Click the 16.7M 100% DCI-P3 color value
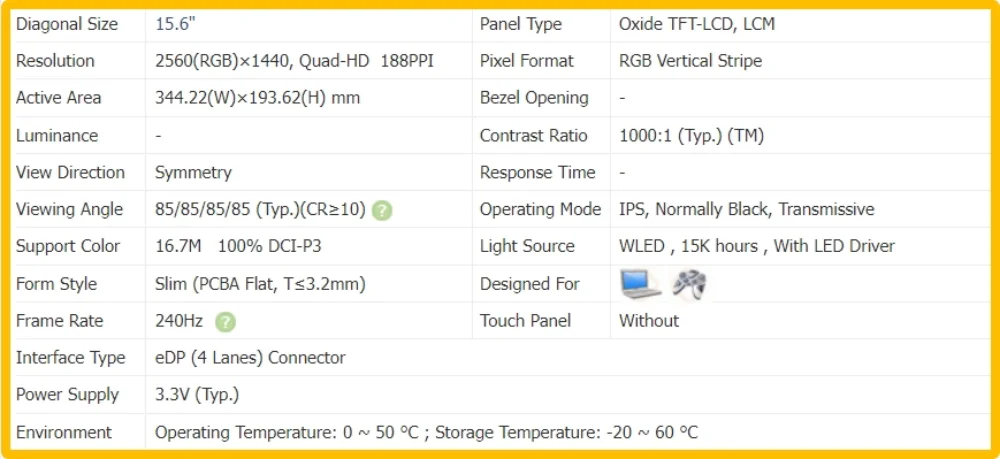The height and width of the screenshot is (459, 1000). click(238, 246)
